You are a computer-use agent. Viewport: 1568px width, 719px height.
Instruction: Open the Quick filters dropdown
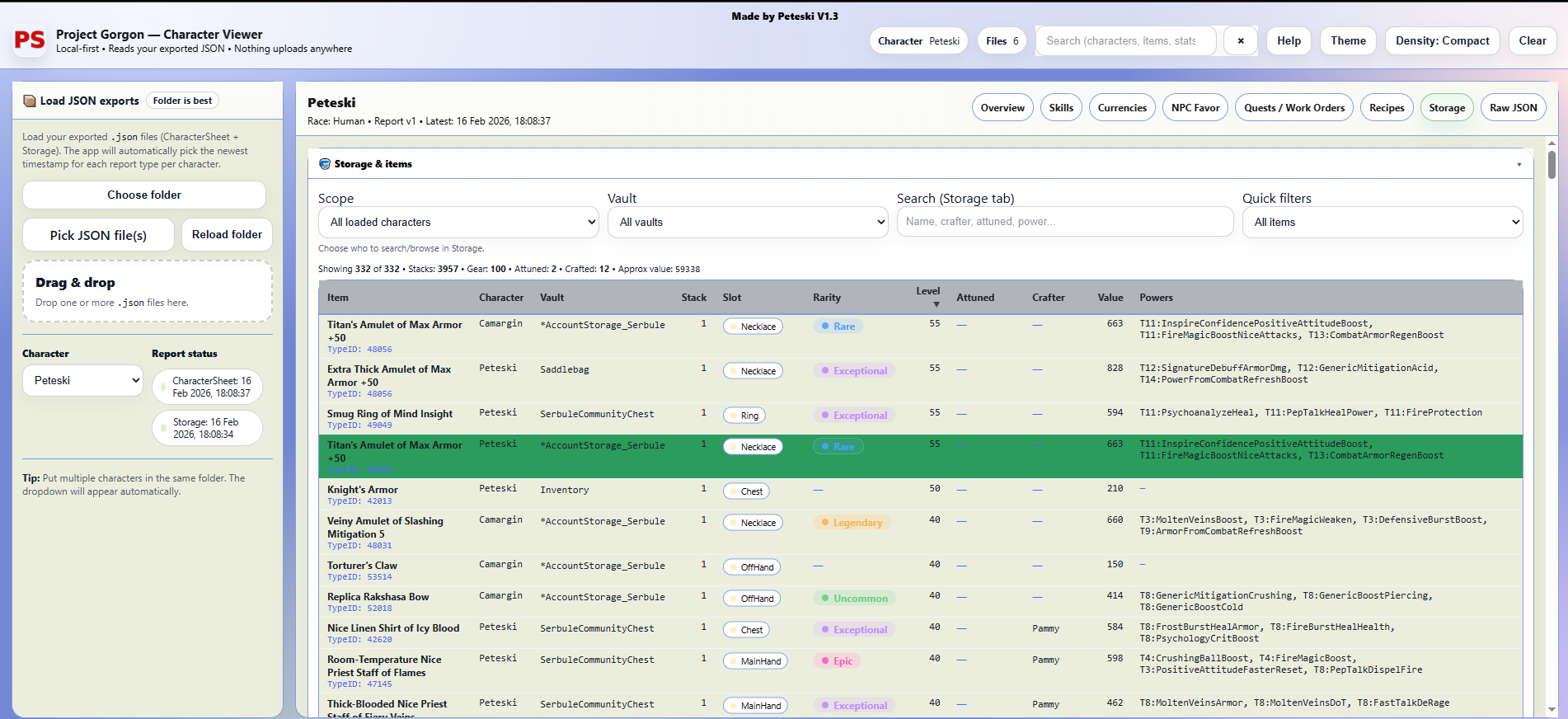[1383, 222]
